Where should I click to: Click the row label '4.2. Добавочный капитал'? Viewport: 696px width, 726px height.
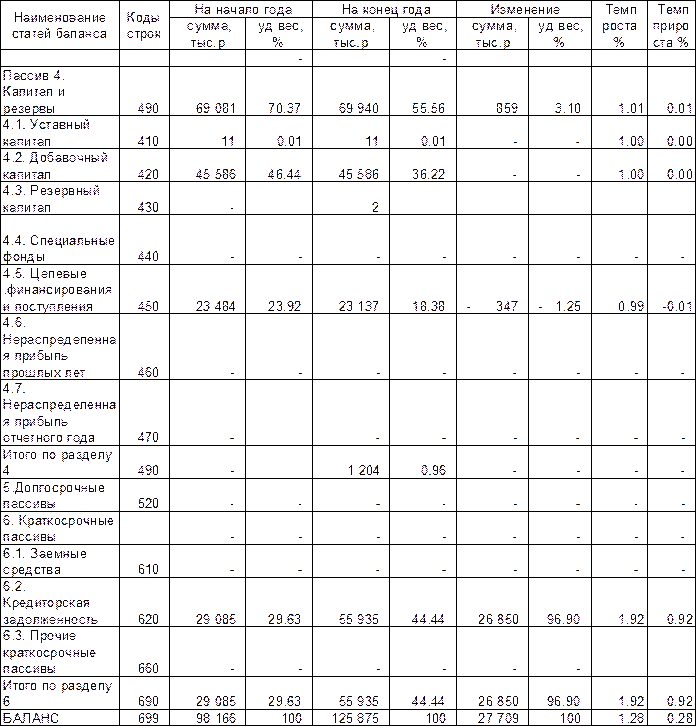pos(55,166)
